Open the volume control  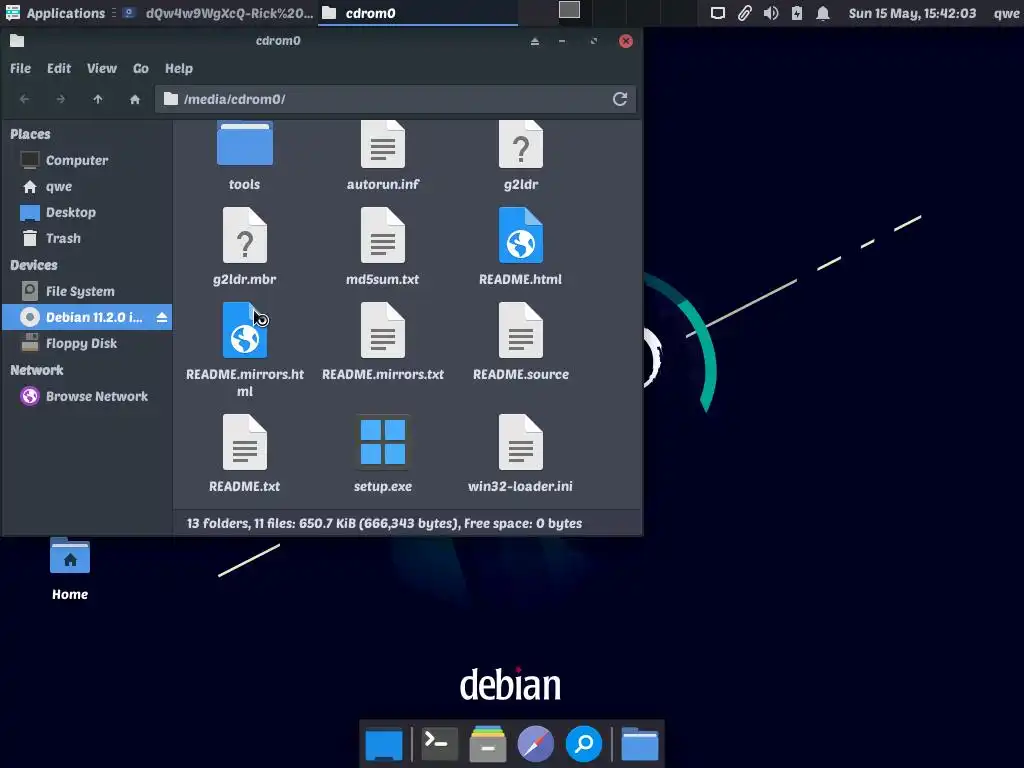pyautogui.click(x=771, y=13)
